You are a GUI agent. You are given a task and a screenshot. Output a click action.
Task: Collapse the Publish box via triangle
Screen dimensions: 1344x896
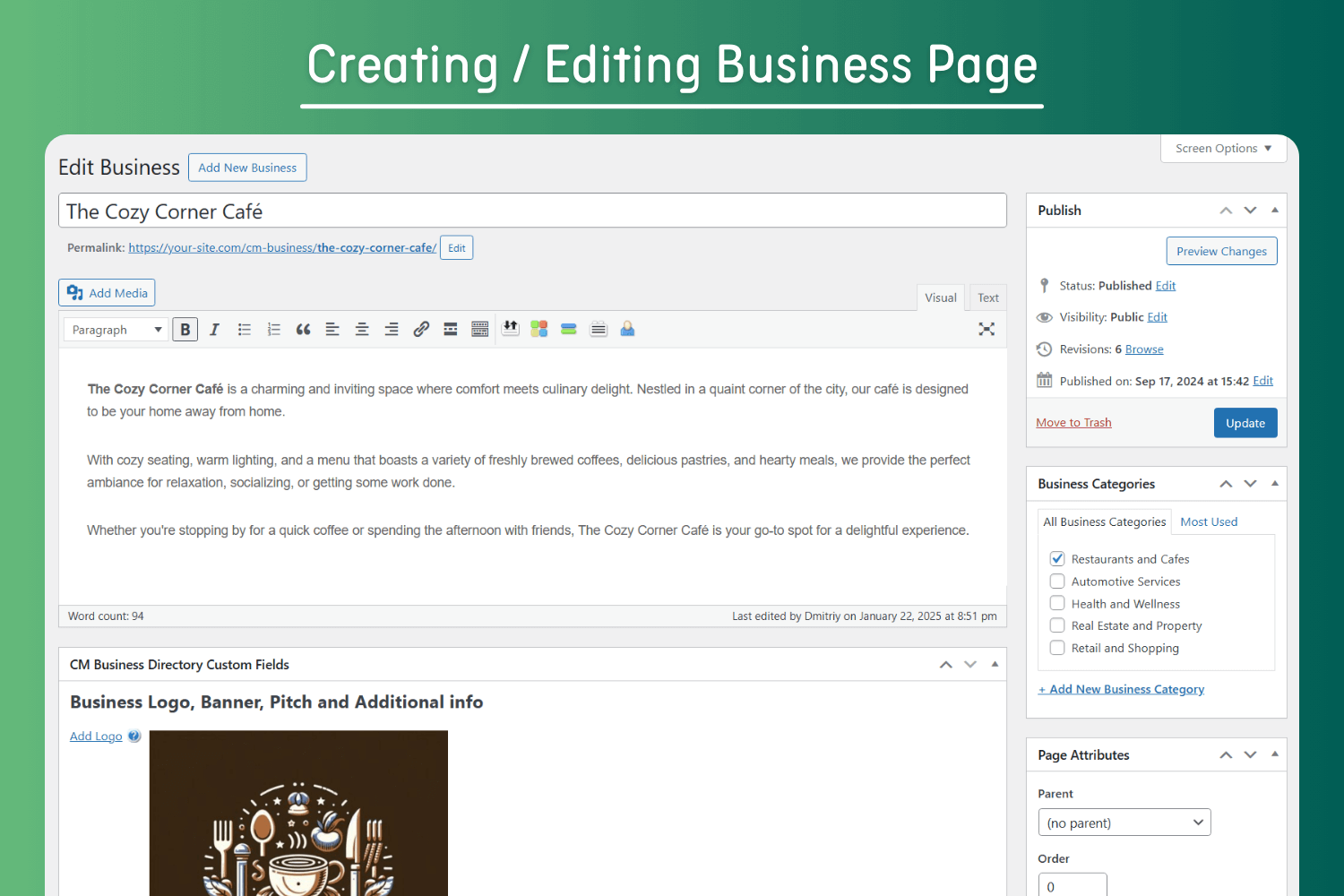point(1275,210)
